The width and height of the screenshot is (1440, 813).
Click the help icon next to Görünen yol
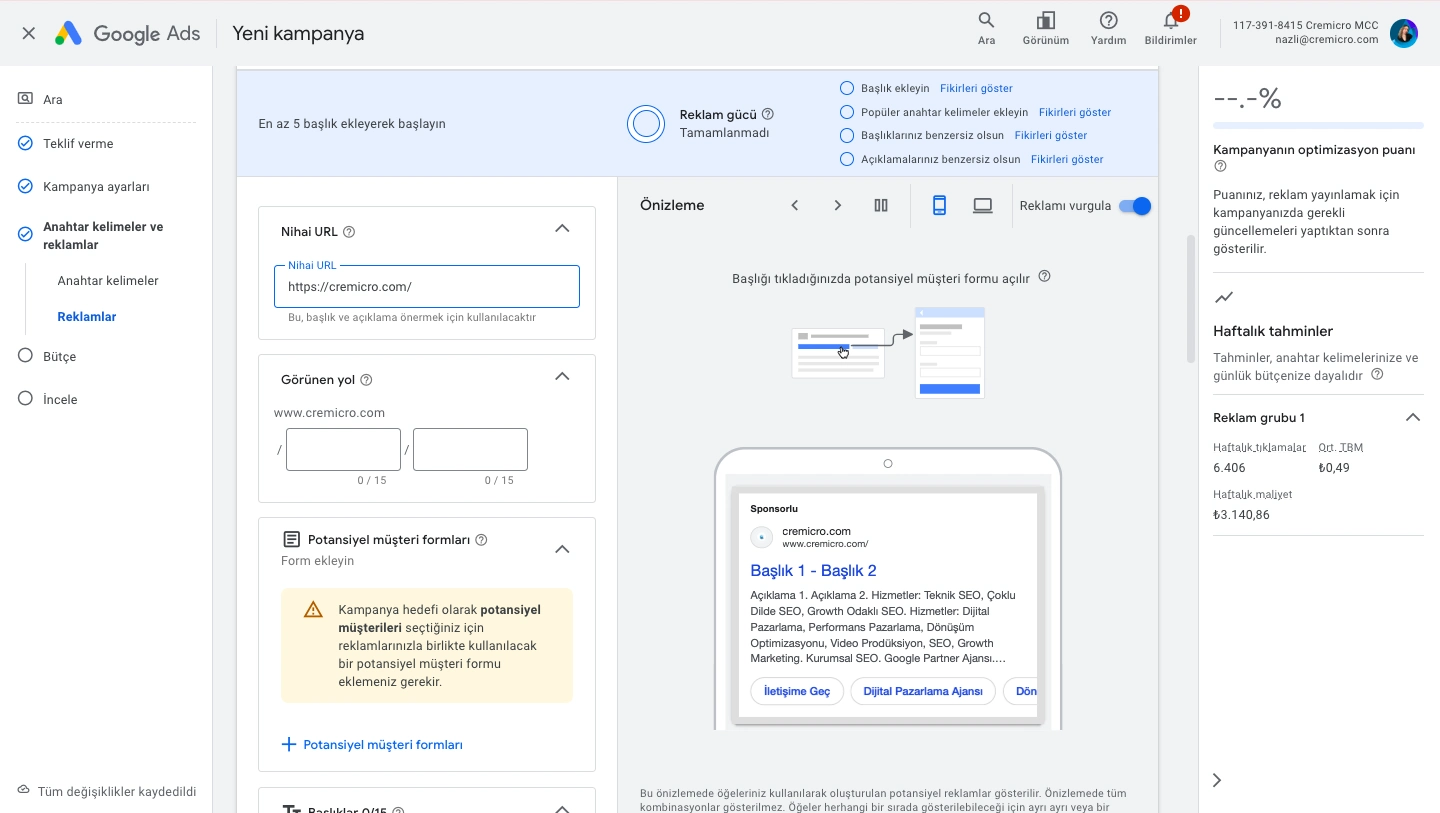click(366, 380)
